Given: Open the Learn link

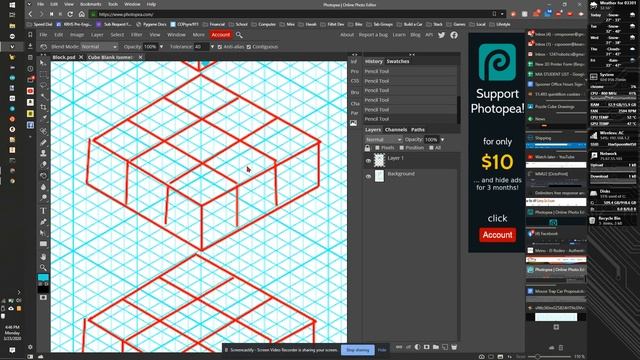Looking at the screenshot, I should coord(399,35).
